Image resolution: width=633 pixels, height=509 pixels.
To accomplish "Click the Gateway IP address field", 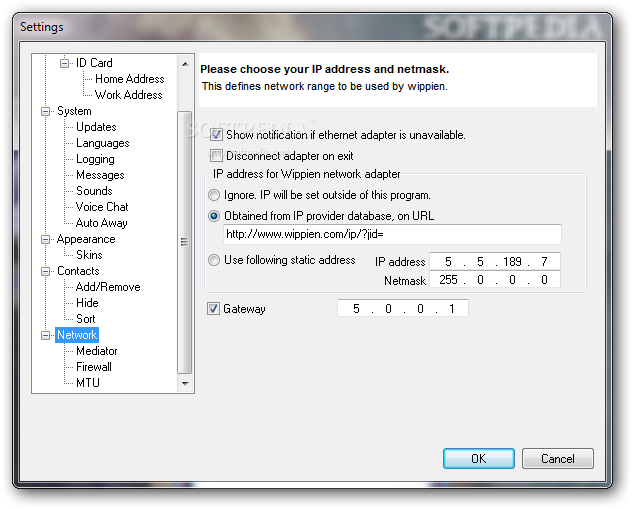I will 402,309.
